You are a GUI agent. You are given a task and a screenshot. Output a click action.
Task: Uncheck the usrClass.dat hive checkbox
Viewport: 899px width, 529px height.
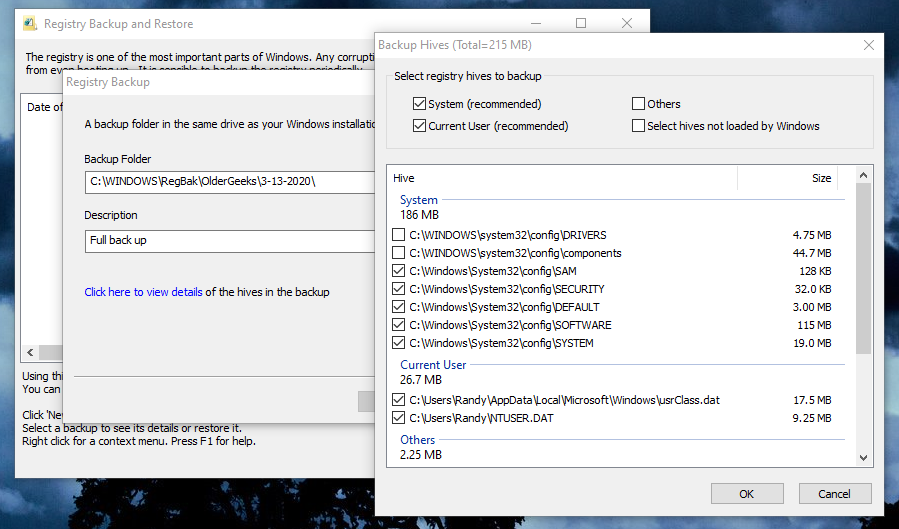coord(398,399)
